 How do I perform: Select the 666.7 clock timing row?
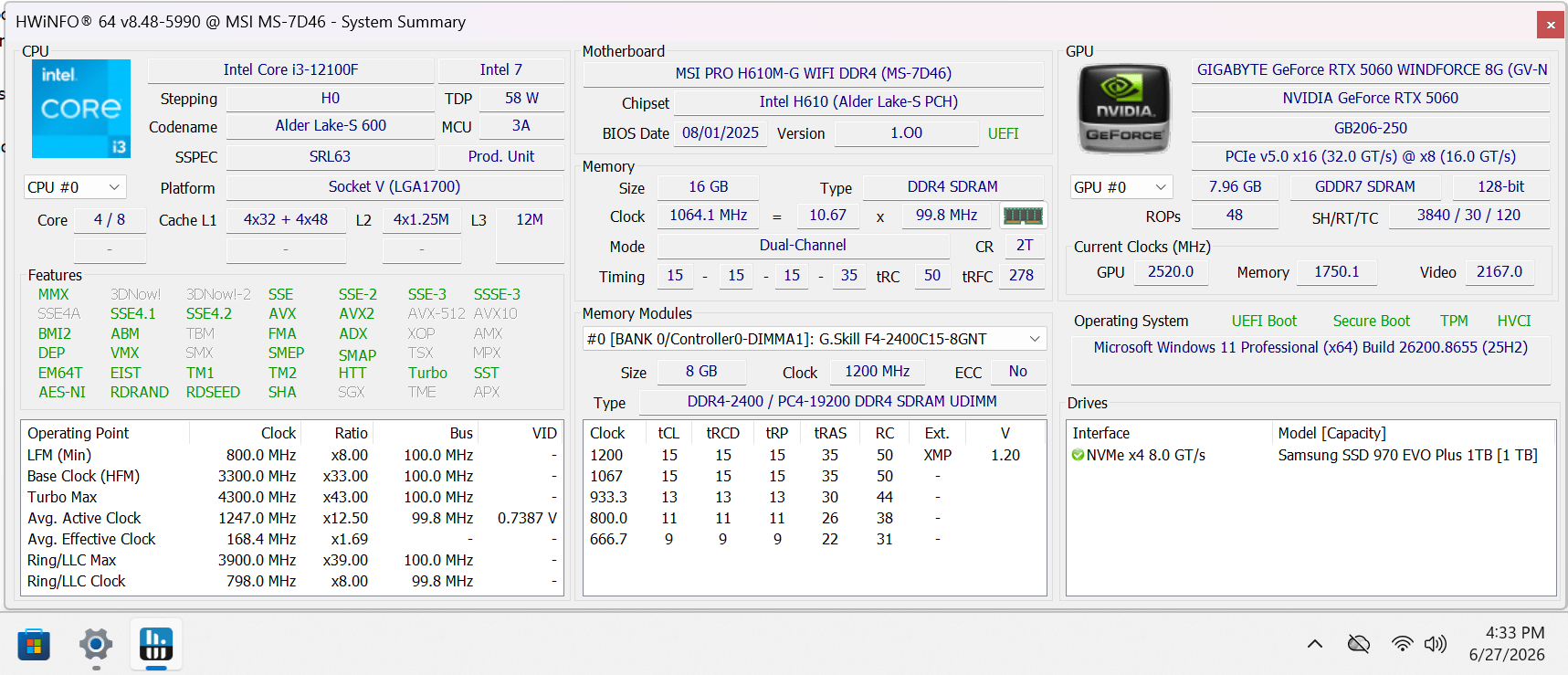click(815, 539)
